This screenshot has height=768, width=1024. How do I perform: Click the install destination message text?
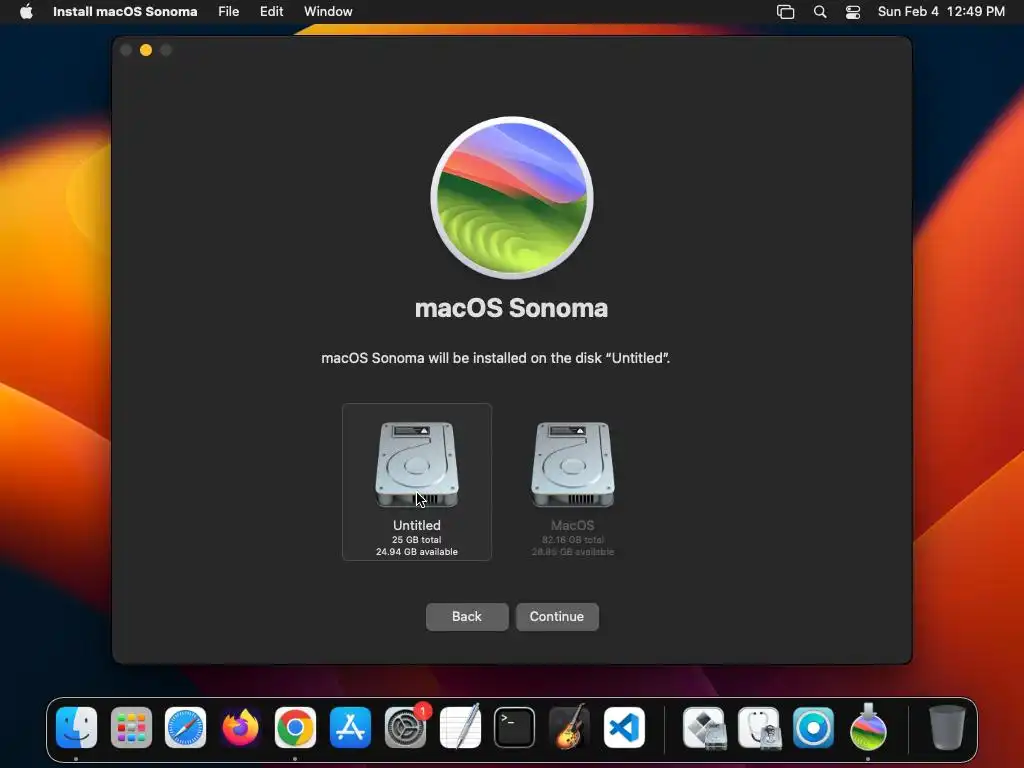point(496,358)
